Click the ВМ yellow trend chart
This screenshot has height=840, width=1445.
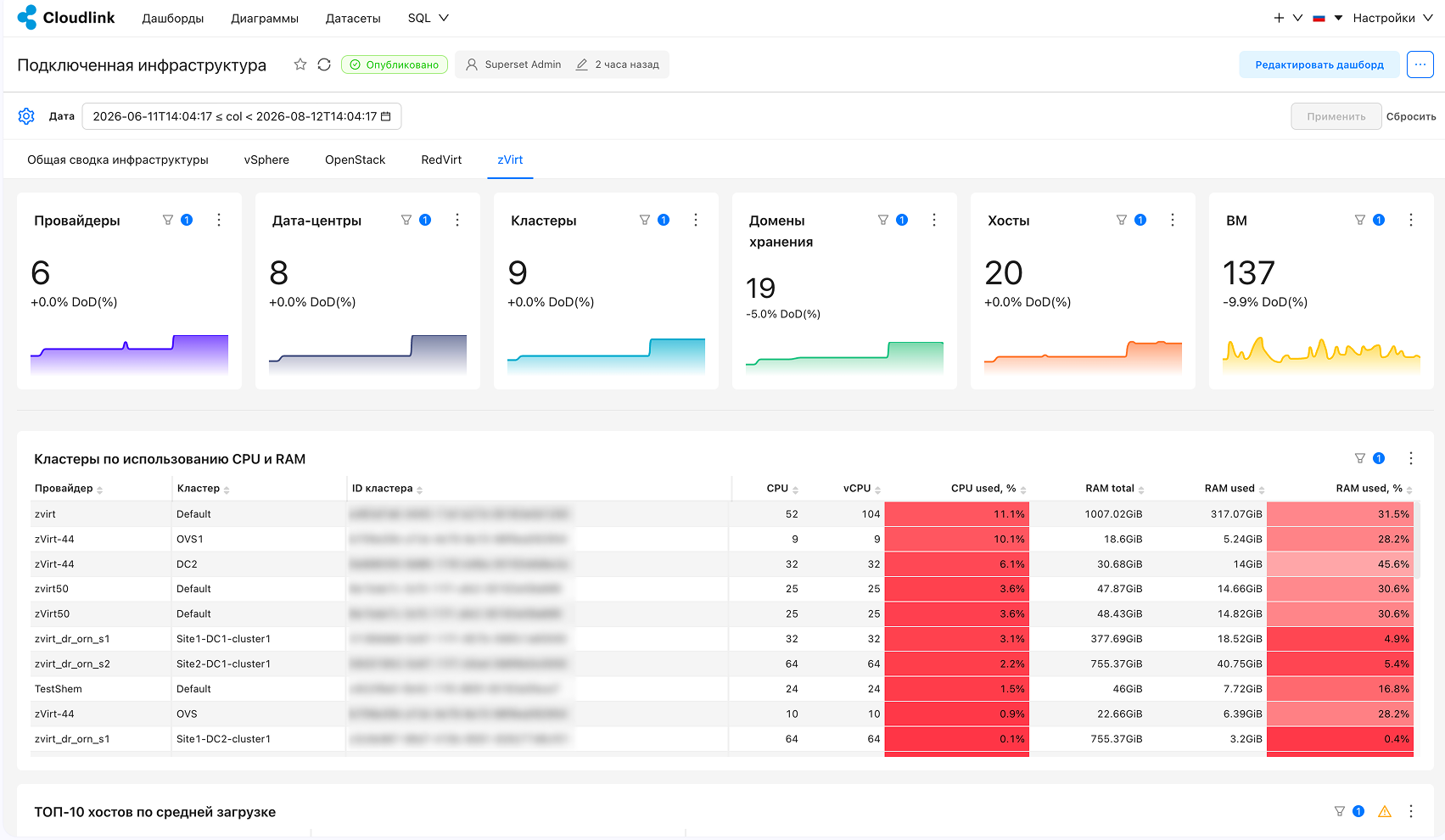1321,354
